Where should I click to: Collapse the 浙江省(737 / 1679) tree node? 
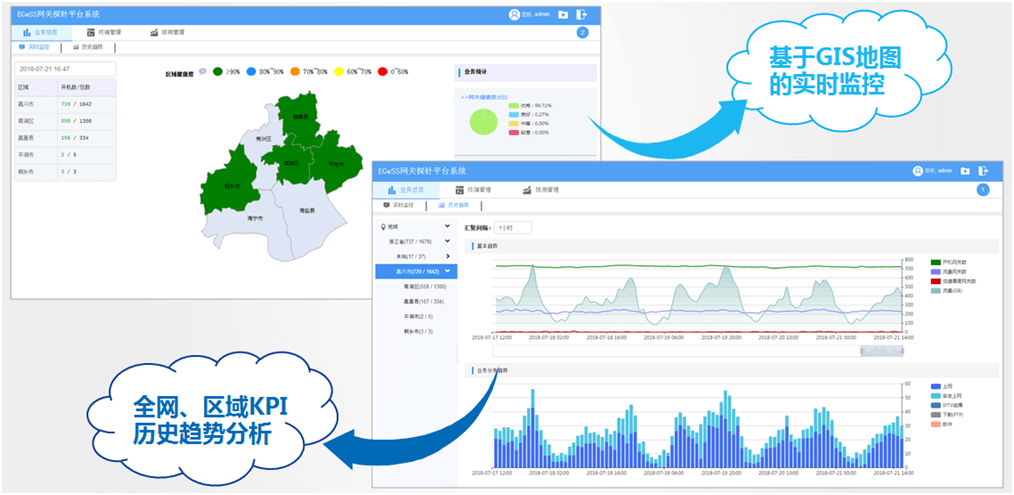(448, 241)
